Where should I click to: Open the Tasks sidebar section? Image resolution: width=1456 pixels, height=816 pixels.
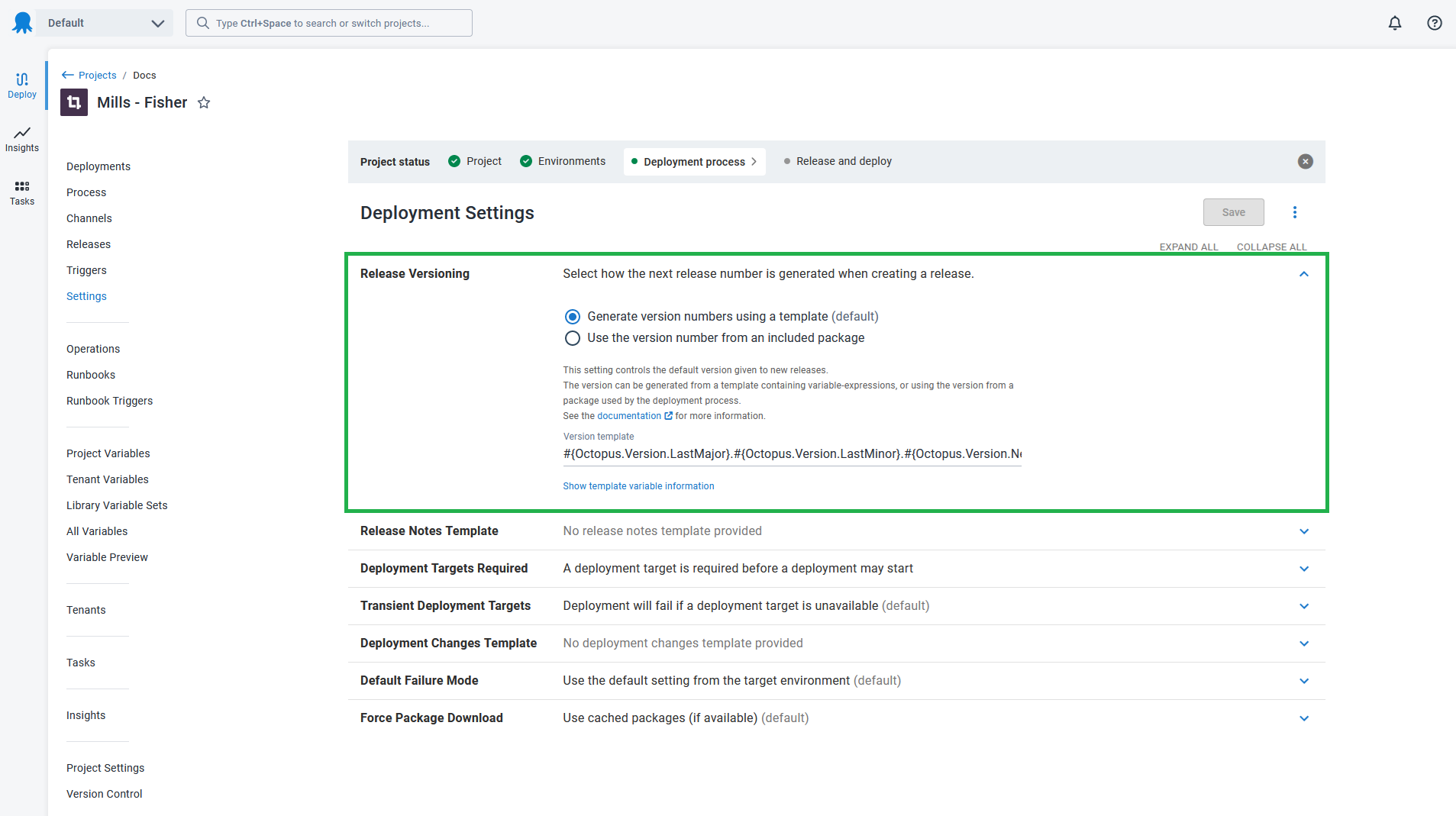[x=22, y=192]
